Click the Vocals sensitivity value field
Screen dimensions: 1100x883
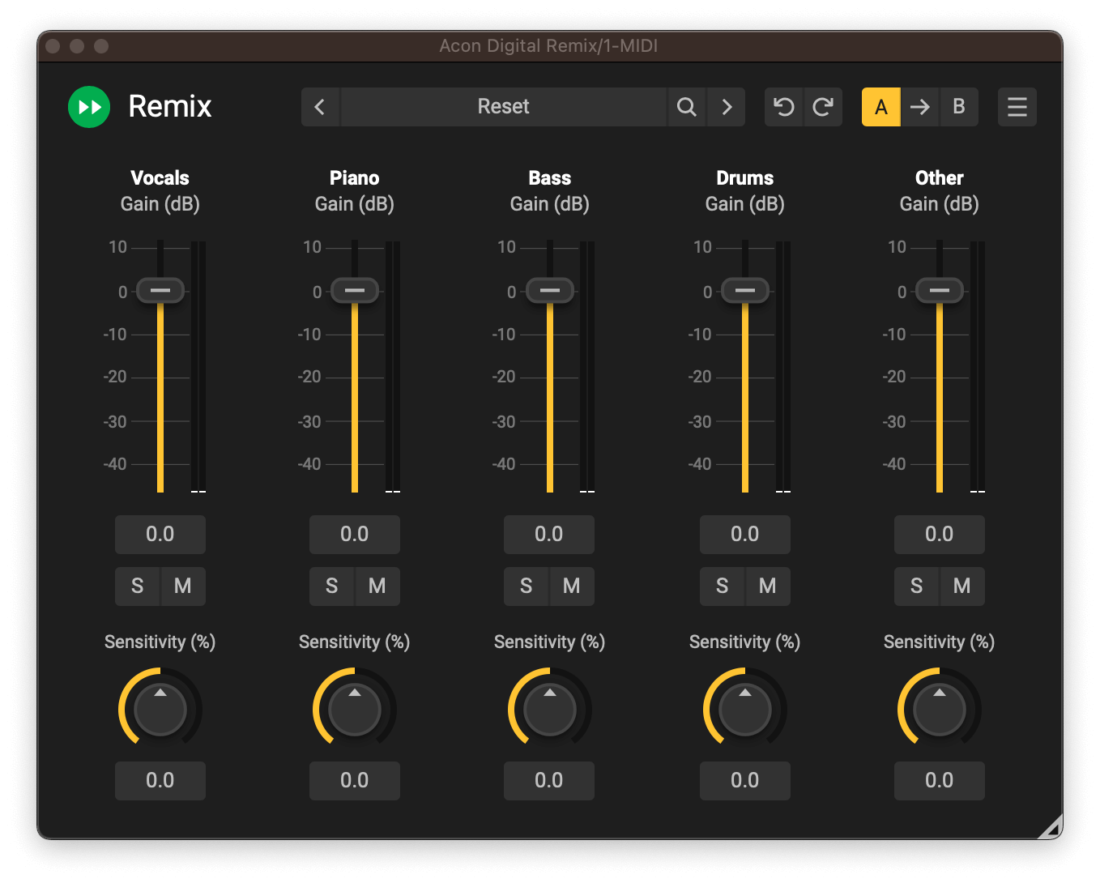[x=160, y=781]
